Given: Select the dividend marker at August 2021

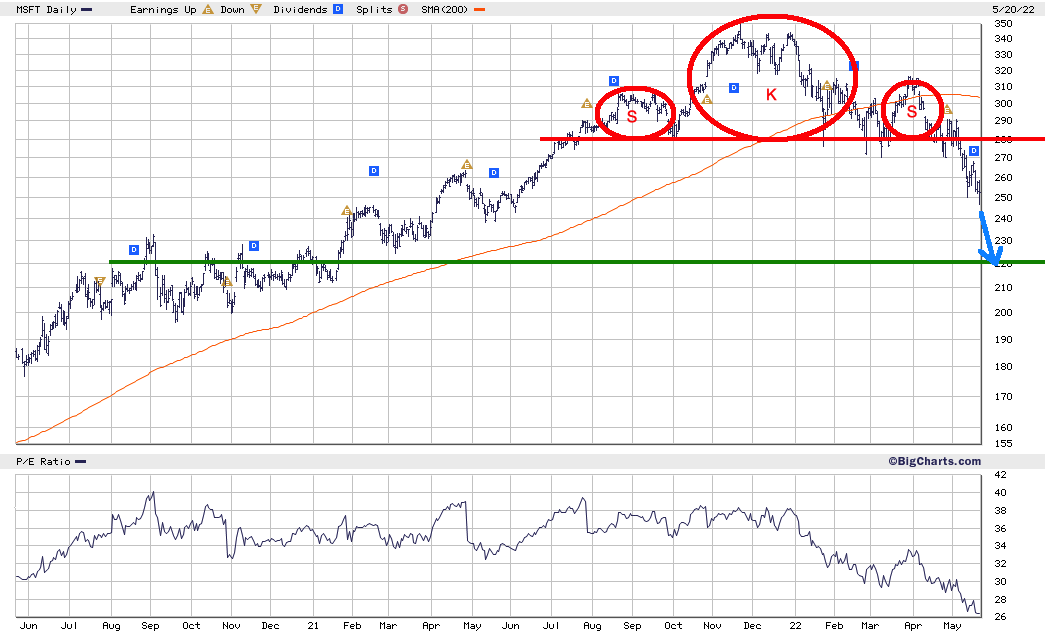Looking at the screenshot, I should click(x=614, y=81).
